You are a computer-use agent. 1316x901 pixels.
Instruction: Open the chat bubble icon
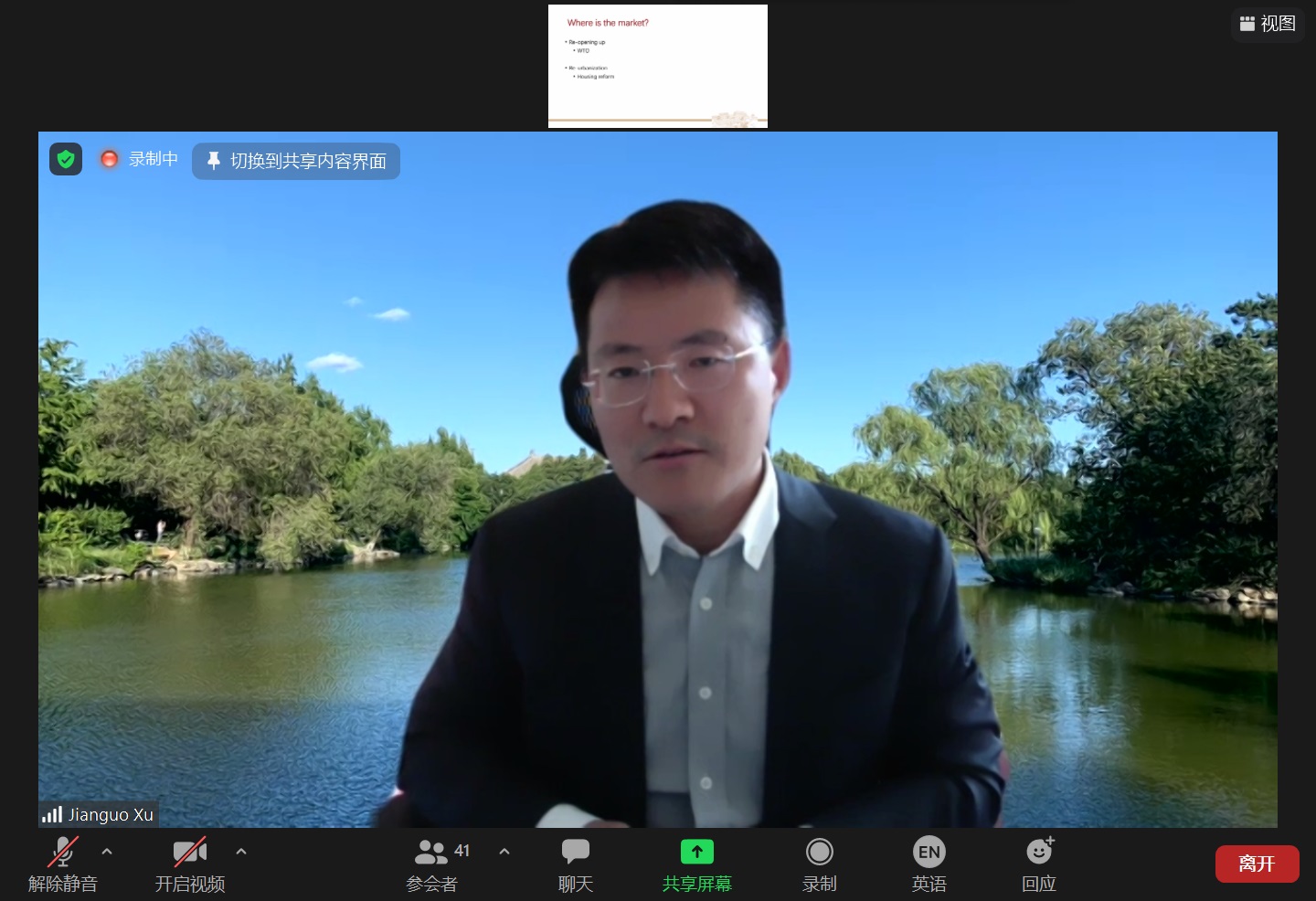(x=576, y=852)
